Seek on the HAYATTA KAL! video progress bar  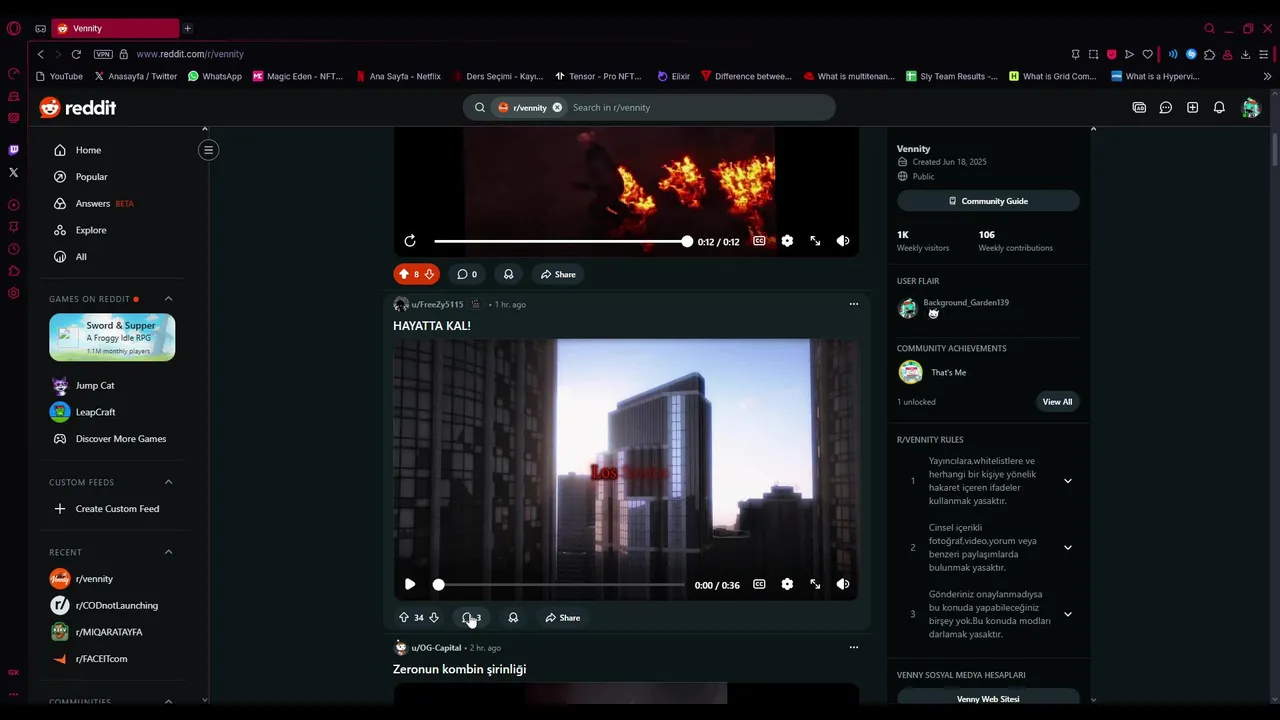click(x=560, y=584)
